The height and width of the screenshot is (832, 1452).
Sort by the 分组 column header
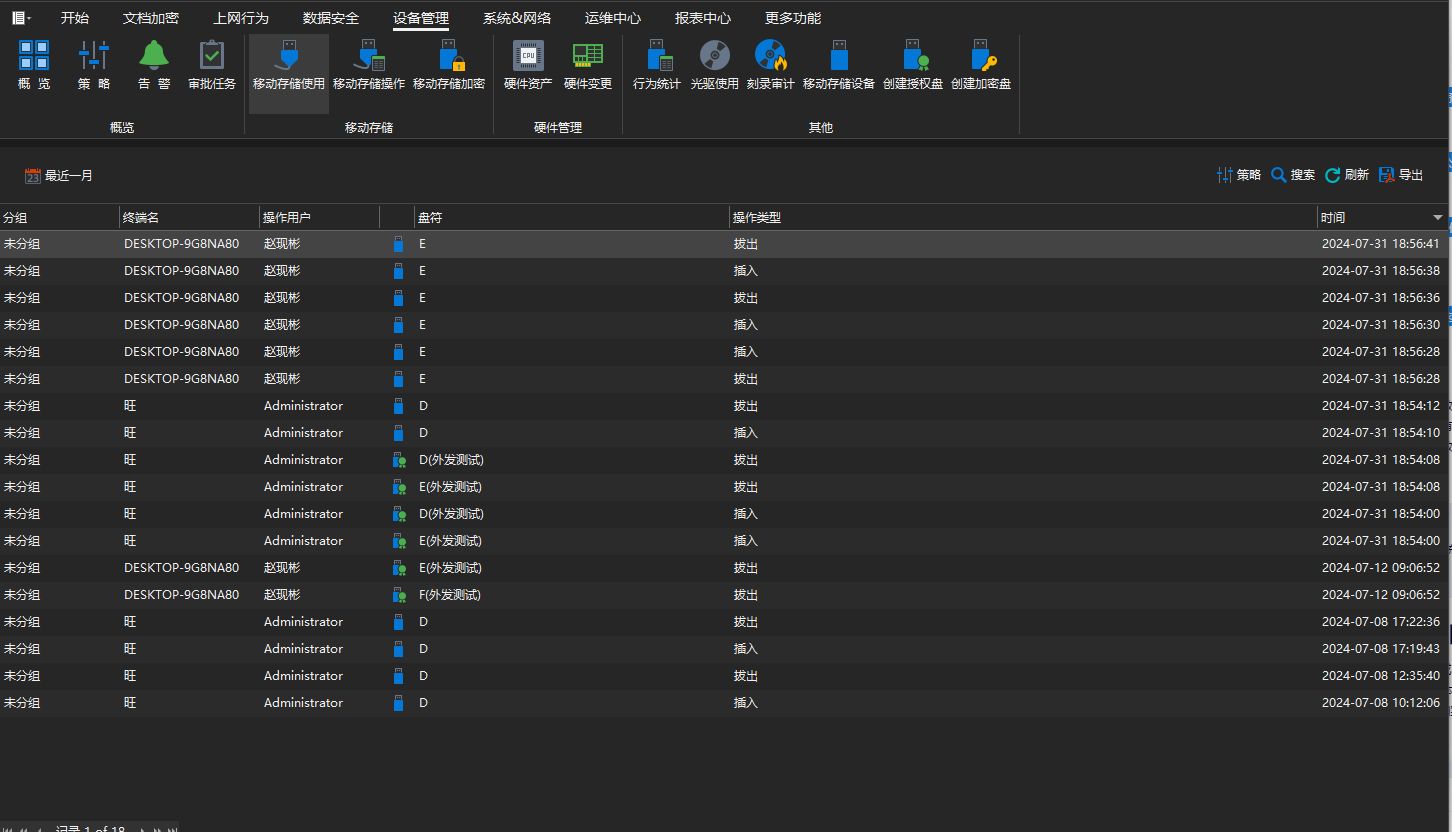60,217
